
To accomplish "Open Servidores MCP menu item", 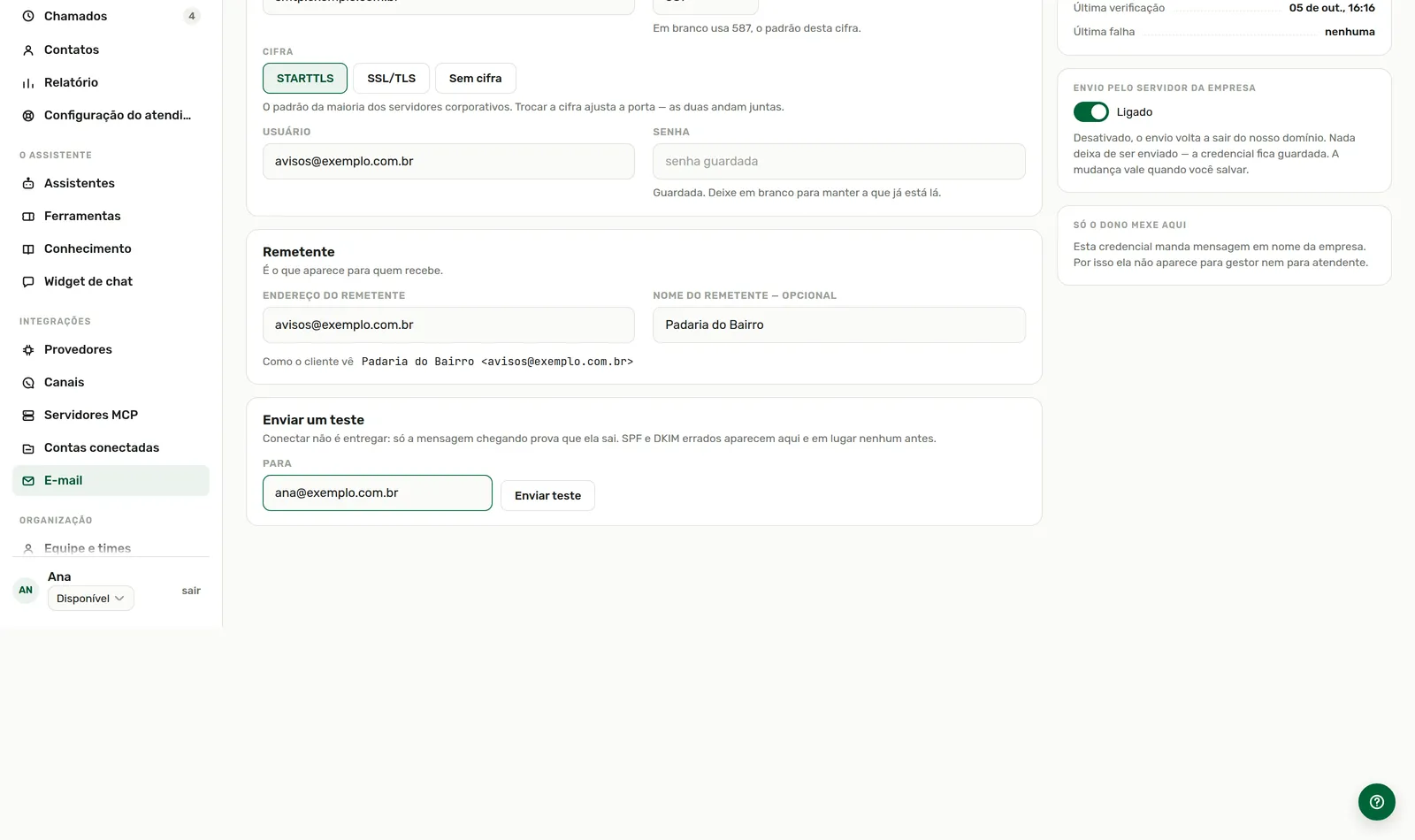I will click(111, 415).
